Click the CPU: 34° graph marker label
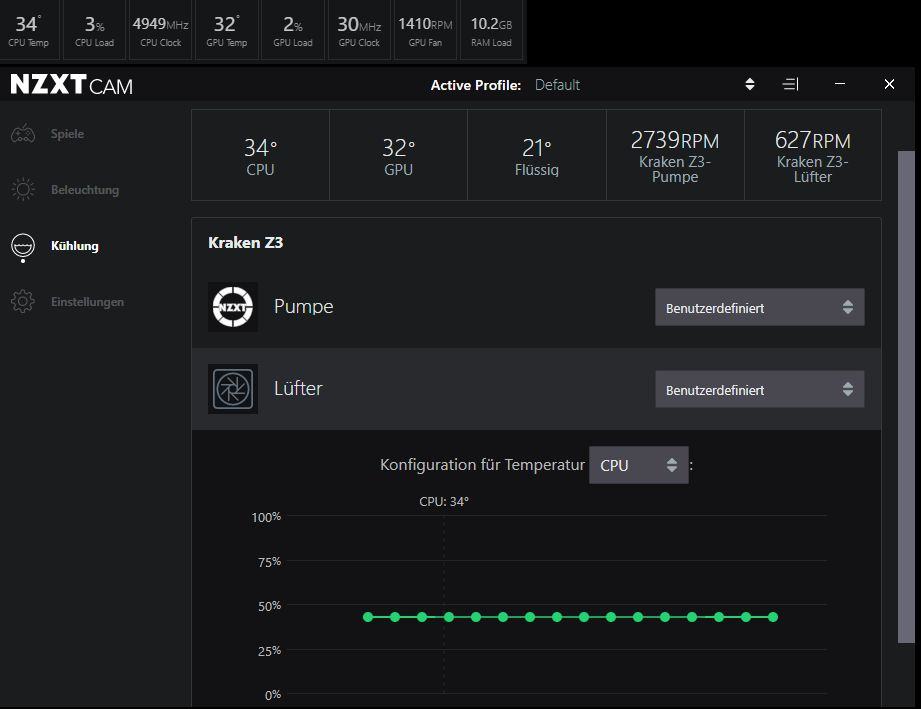Viewport: 921px width, 709px height. pos(443,502)
